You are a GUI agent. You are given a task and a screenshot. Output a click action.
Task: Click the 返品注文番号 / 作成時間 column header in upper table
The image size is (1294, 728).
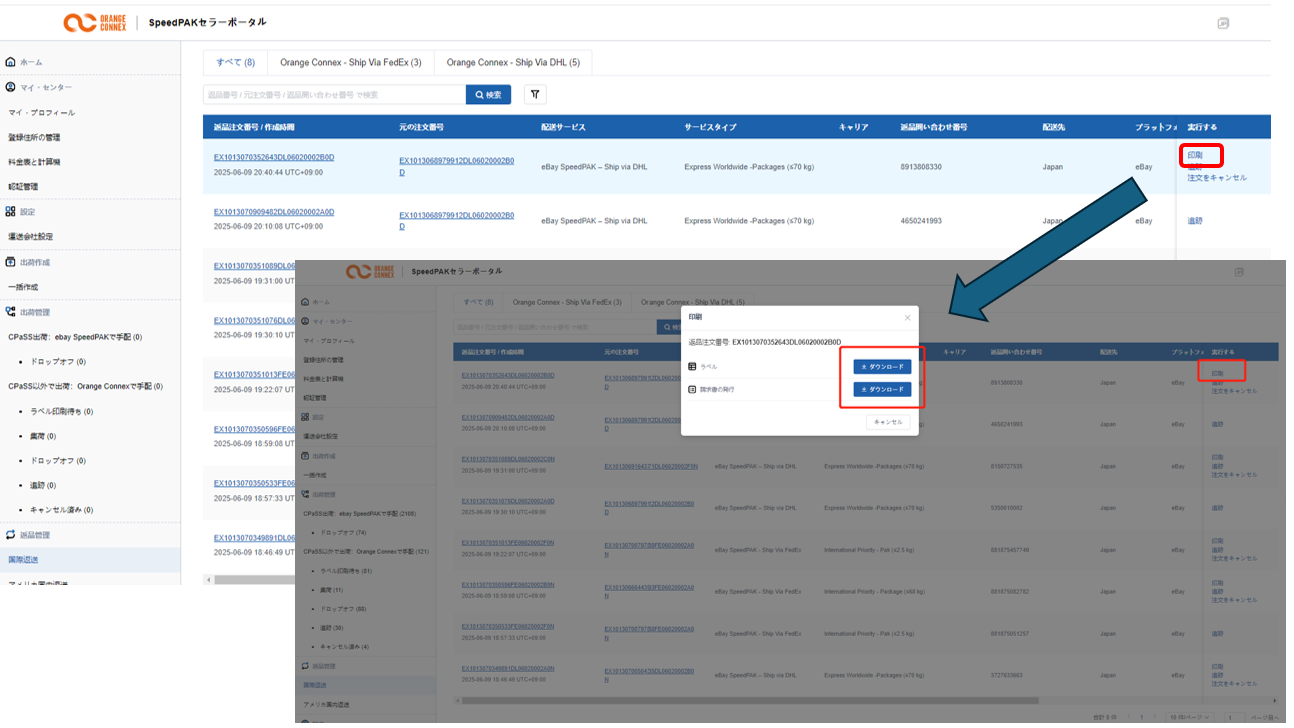(254, 127)
